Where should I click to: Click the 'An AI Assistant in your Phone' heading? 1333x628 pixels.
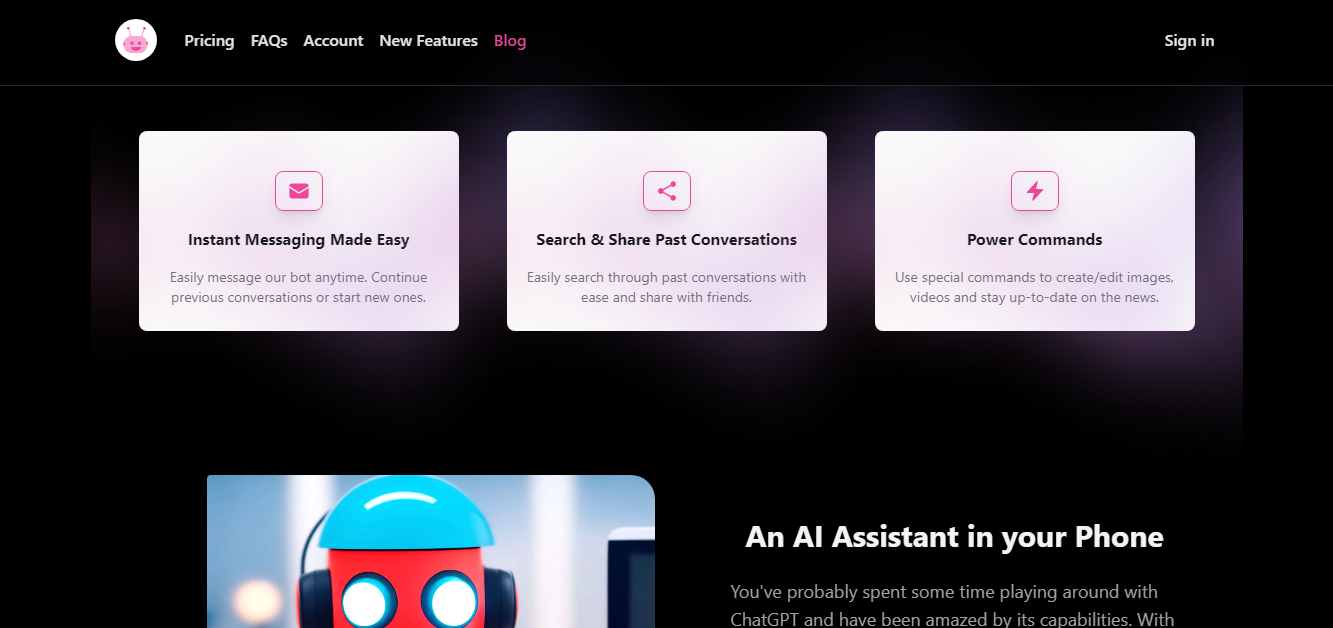pos(955,537)
